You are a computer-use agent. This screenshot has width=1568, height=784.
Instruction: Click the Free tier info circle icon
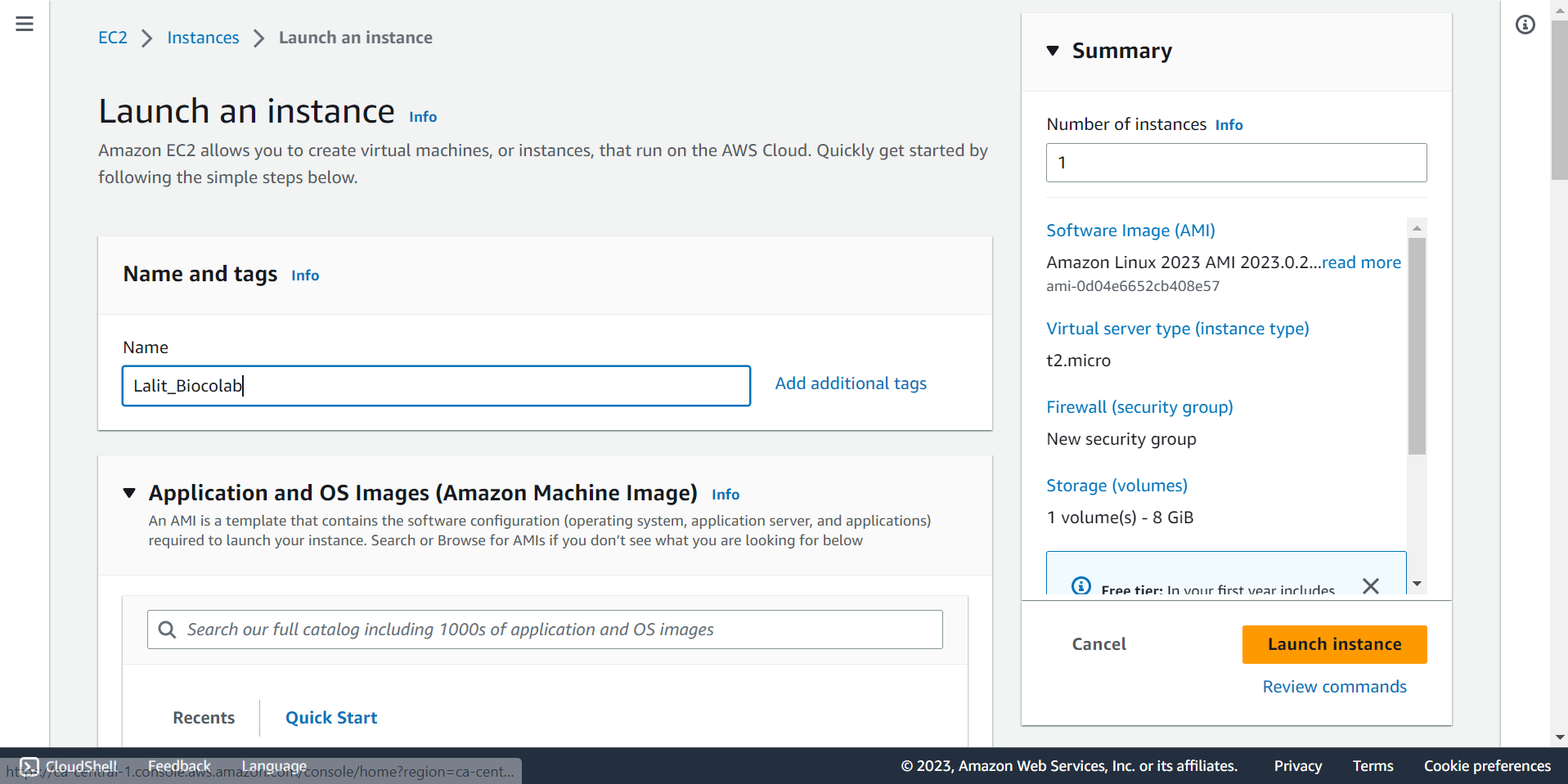click(1081, 585)
